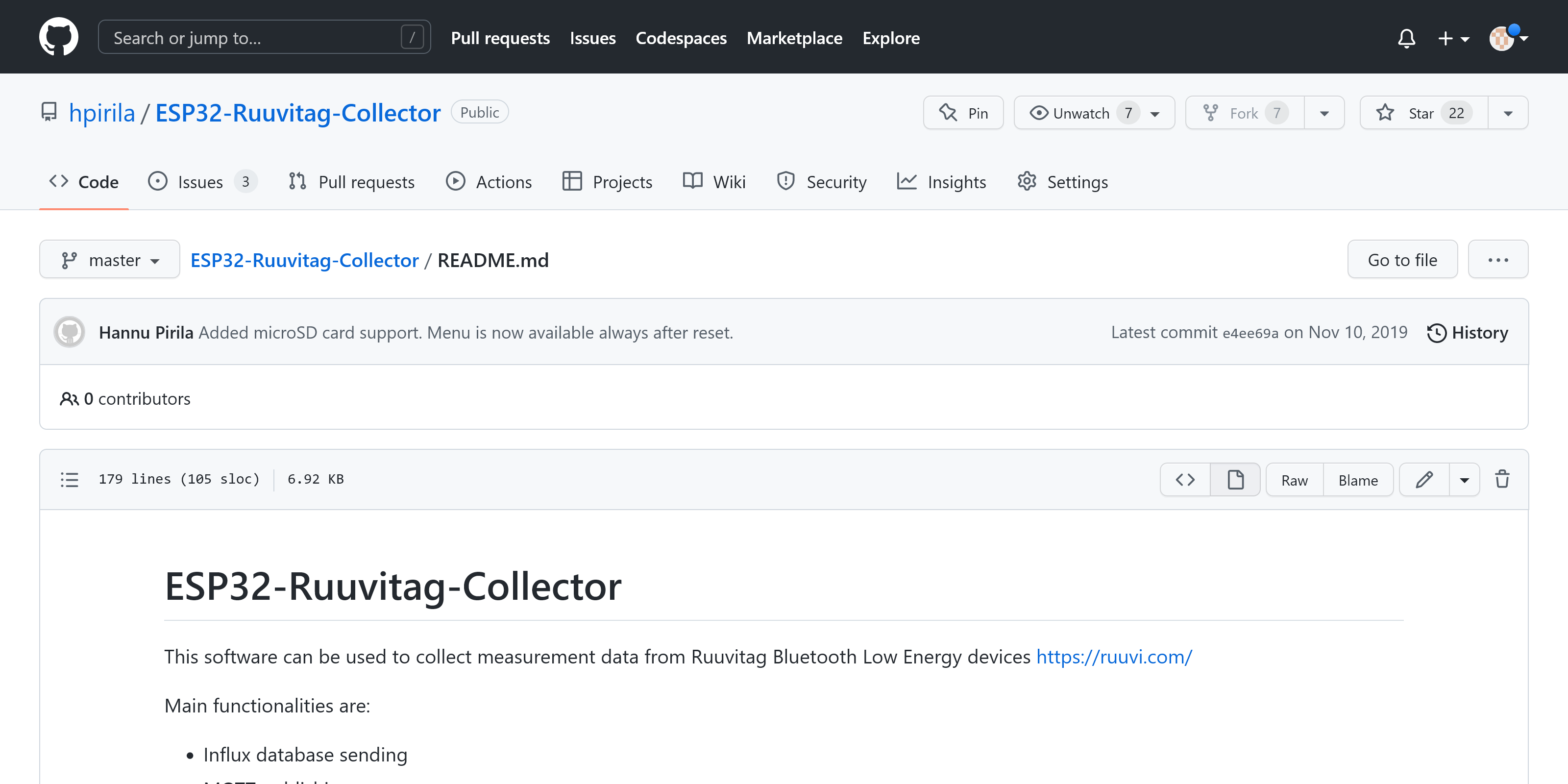
Task: Expand the create new plus menu
Action: [x=1452, y=38]
